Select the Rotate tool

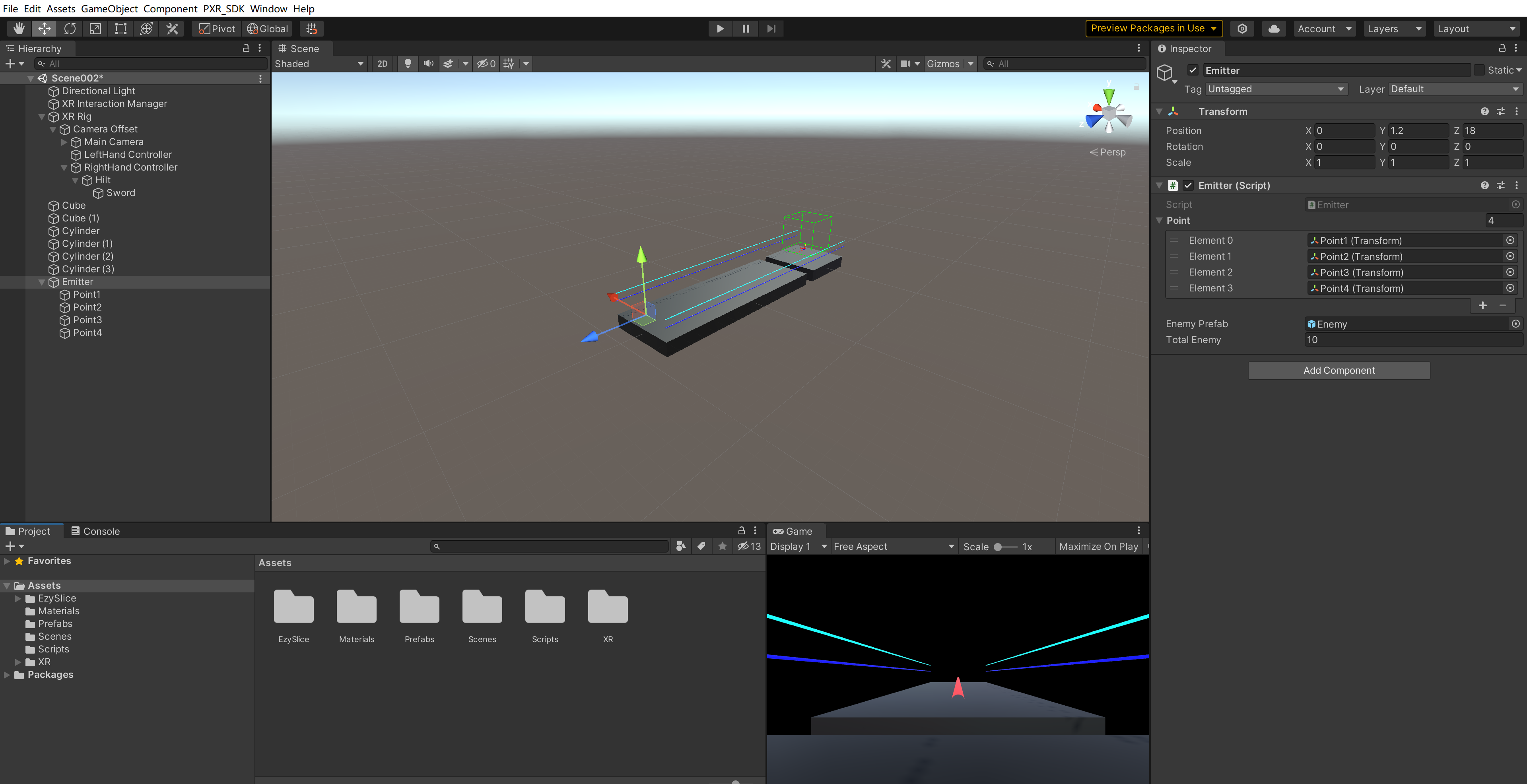point(70,29)
